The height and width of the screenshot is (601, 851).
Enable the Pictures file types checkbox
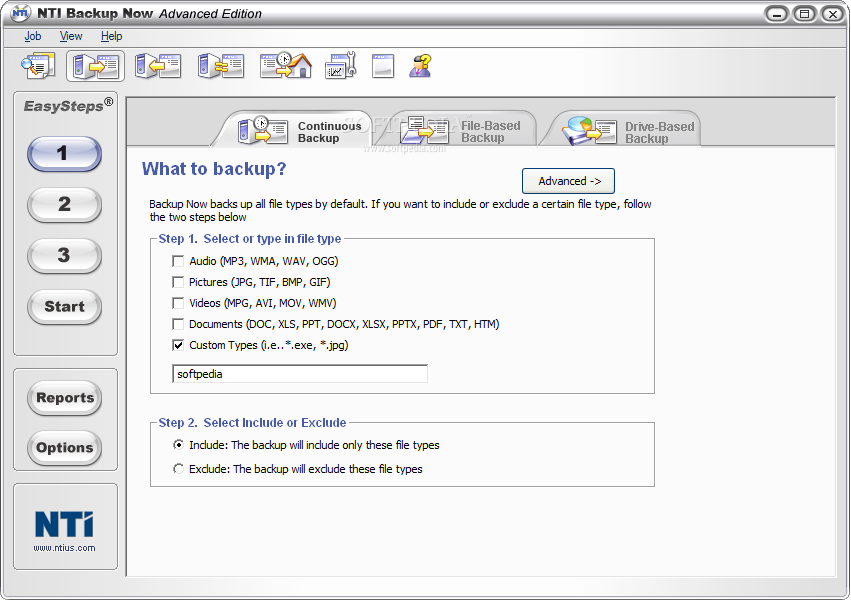click(x=178, y=282)
